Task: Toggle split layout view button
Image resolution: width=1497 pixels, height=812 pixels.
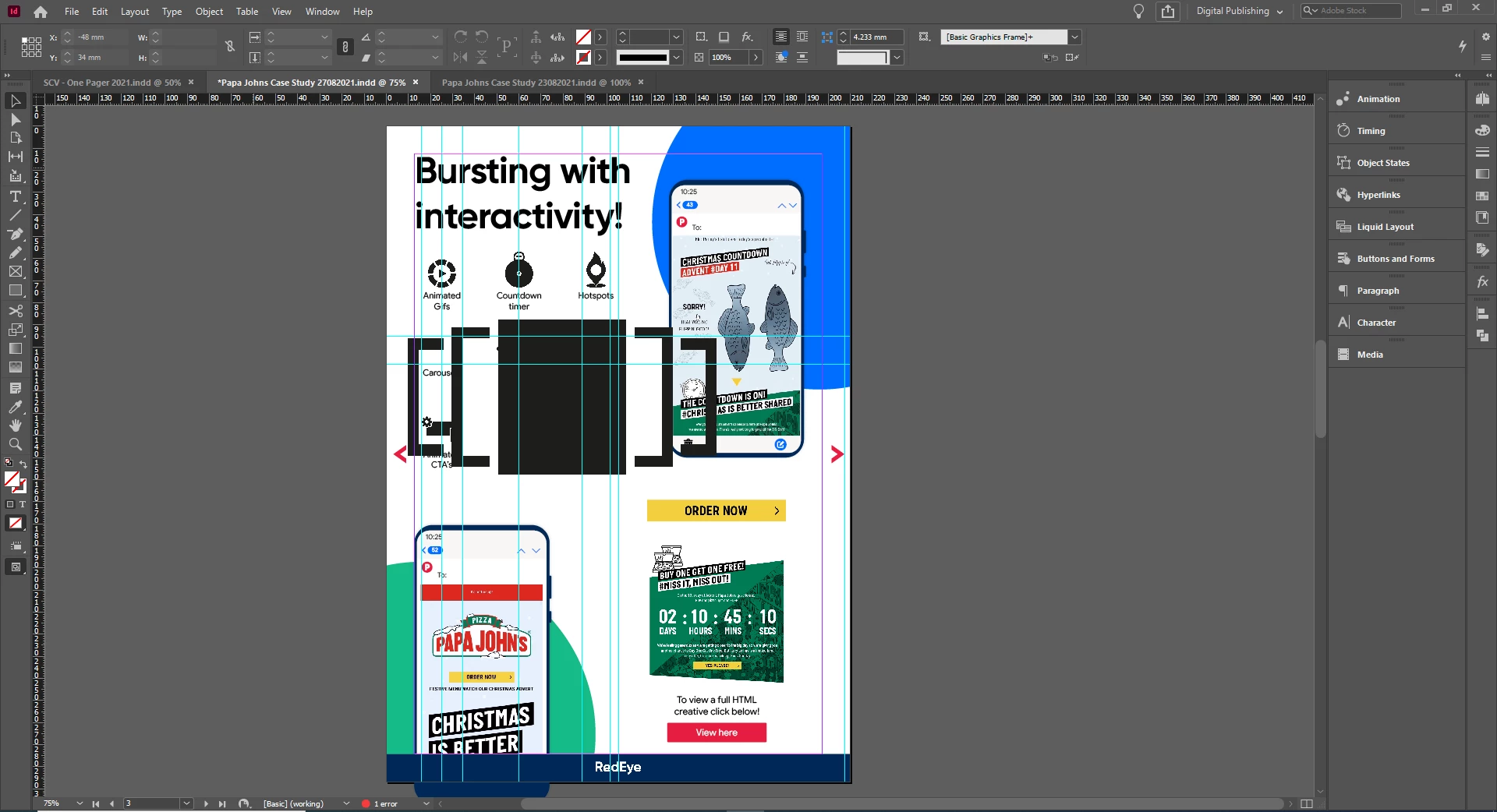Action: 1307,803
